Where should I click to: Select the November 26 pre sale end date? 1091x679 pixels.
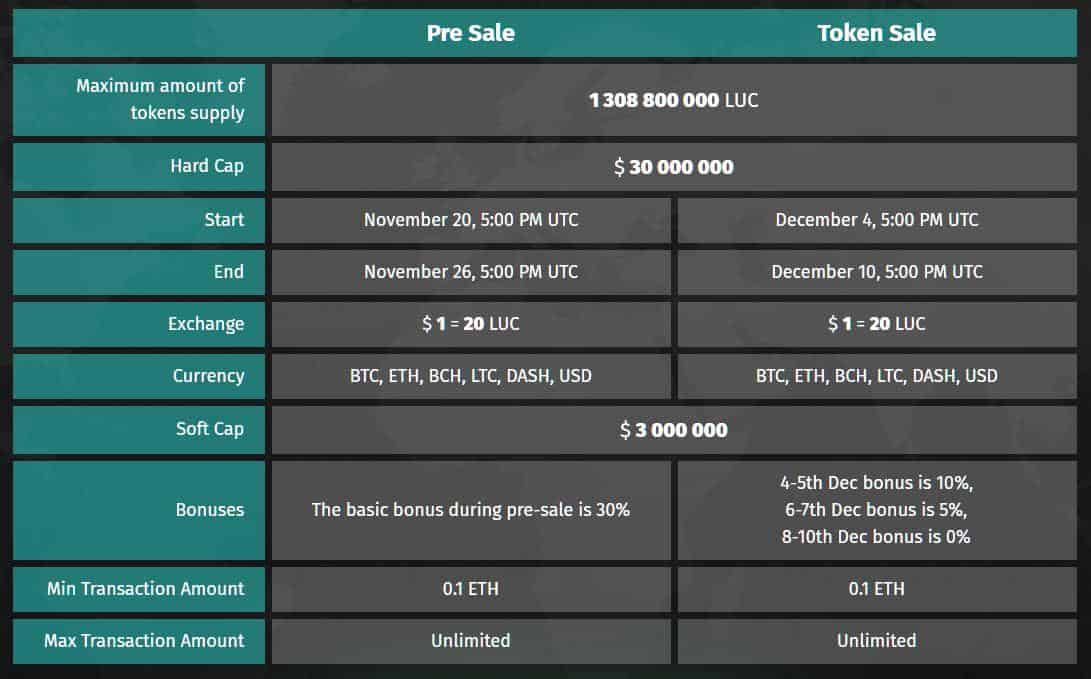471,272
